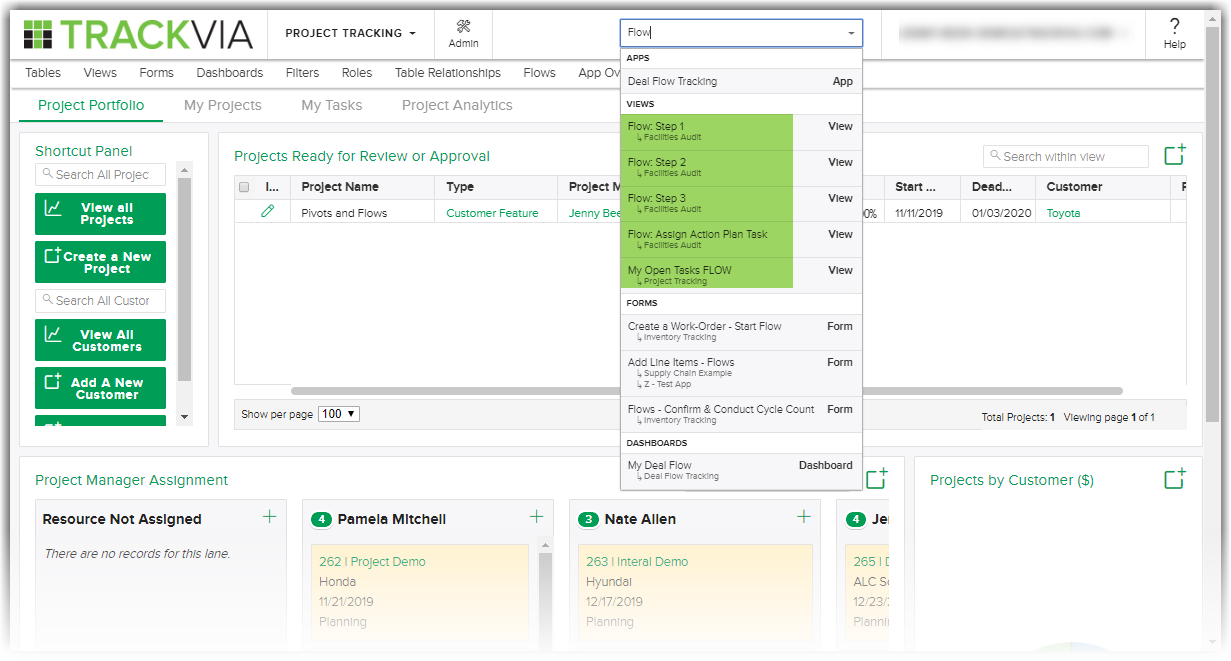Click the TrackVia logo
Viewport: 1231px width, 661px height.
click(x=138, y=34)
